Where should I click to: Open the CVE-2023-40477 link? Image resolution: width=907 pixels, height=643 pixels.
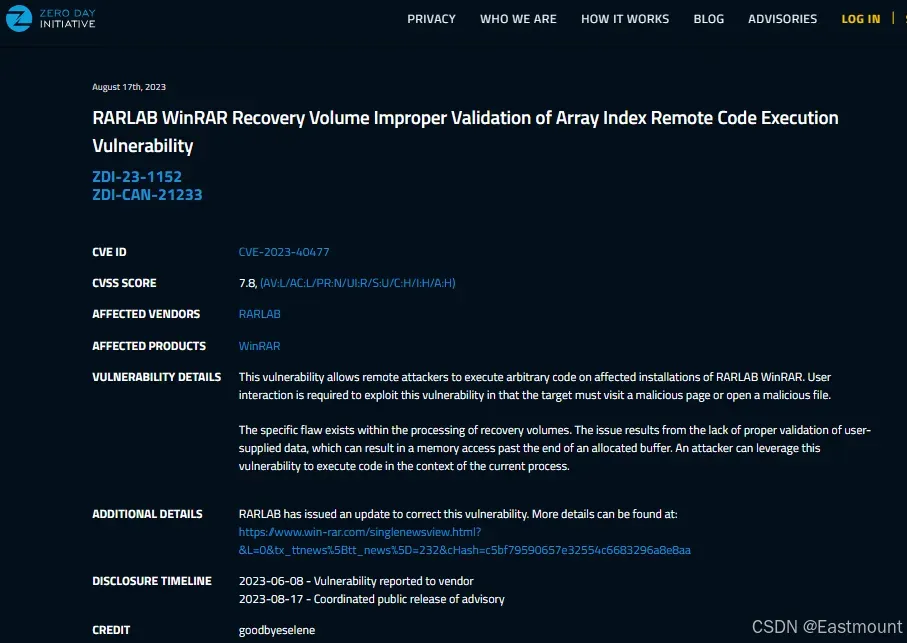click(284, 252)
